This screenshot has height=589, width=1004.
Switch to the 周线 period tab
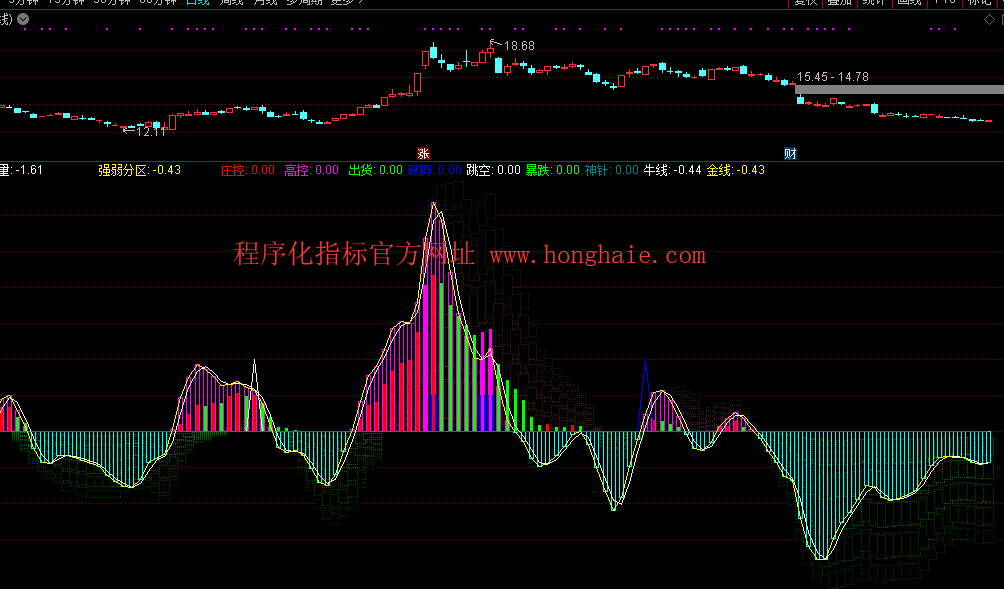[x=231, y=3]
